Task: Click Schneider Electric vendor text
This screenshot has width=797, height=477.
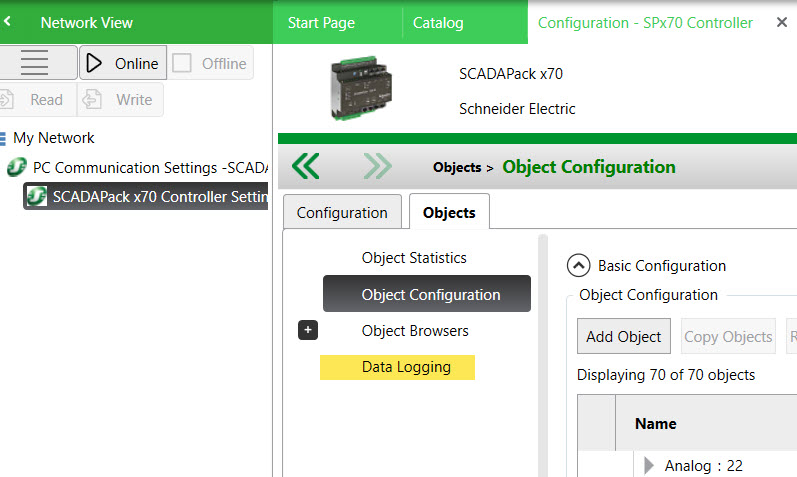Action: click(x=517, y=108)
